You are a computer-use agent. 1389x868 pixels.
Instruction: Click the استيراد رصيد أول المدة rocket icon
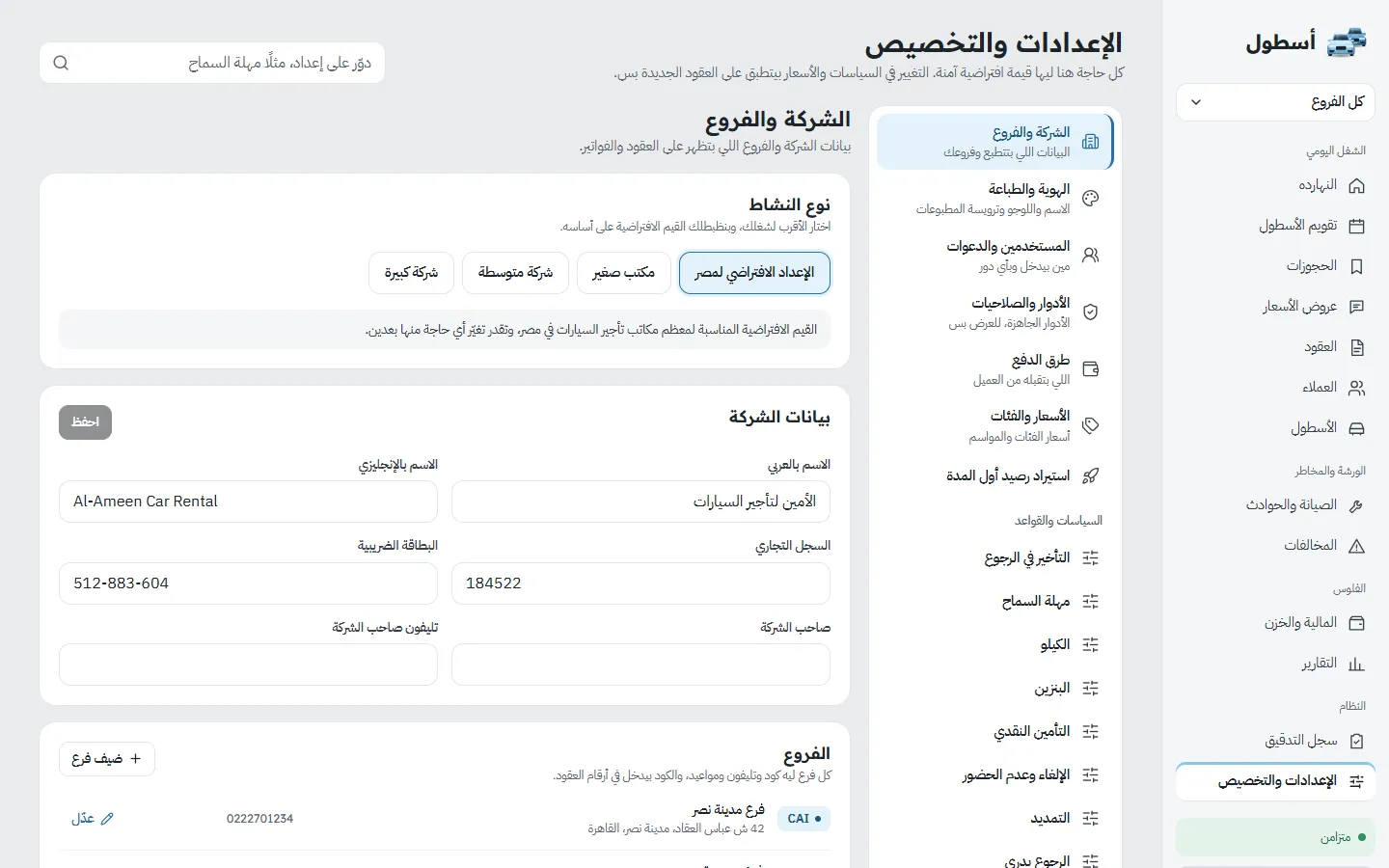(x=1091, y=475)
